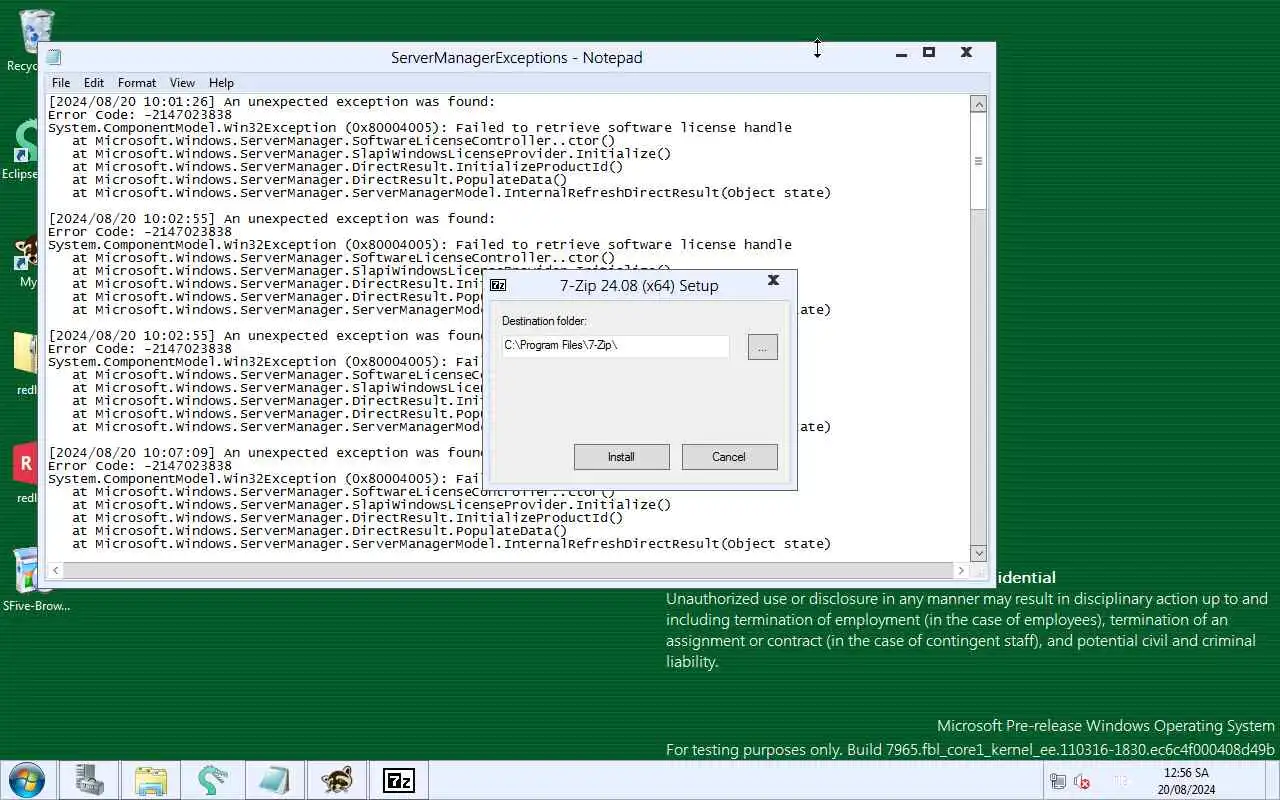Open Notepad's View menu
Viewport: 1280px width, 800px height.
[x=182, y=83]
